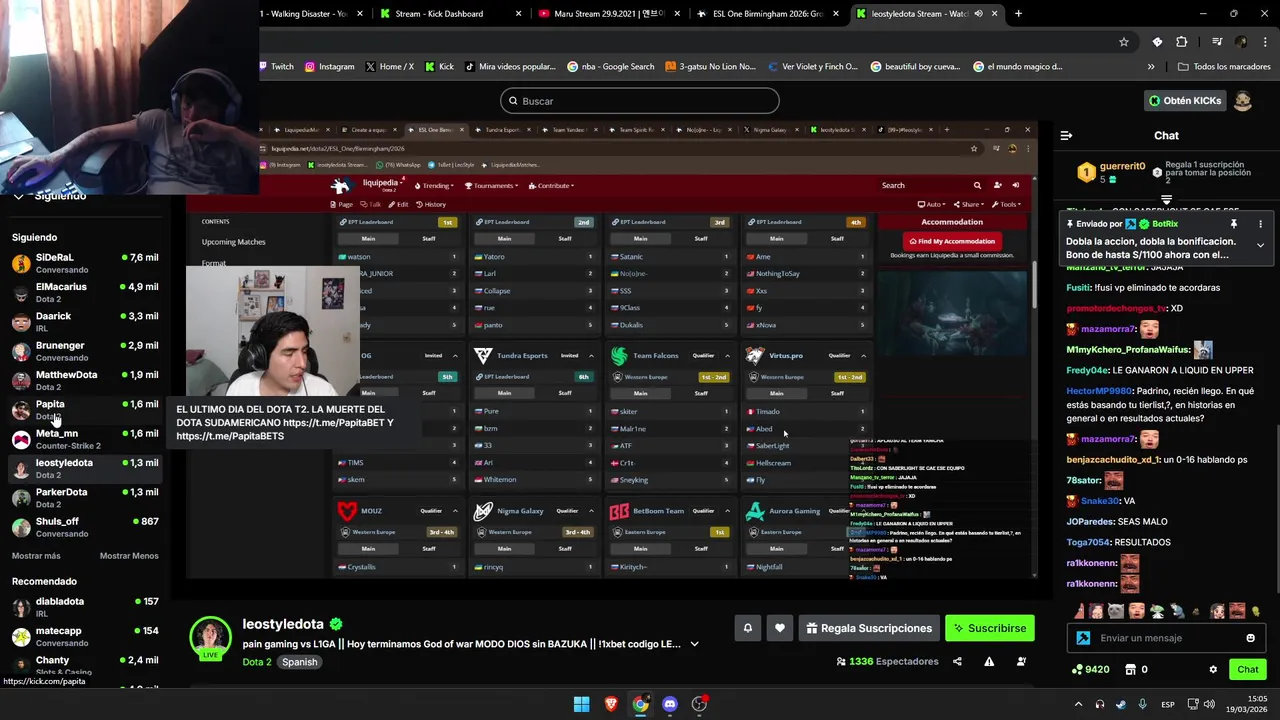The height and width of the screenshot is (720, 1280).
Task: Focus the Buscar search field
Action: pos(640,101)
